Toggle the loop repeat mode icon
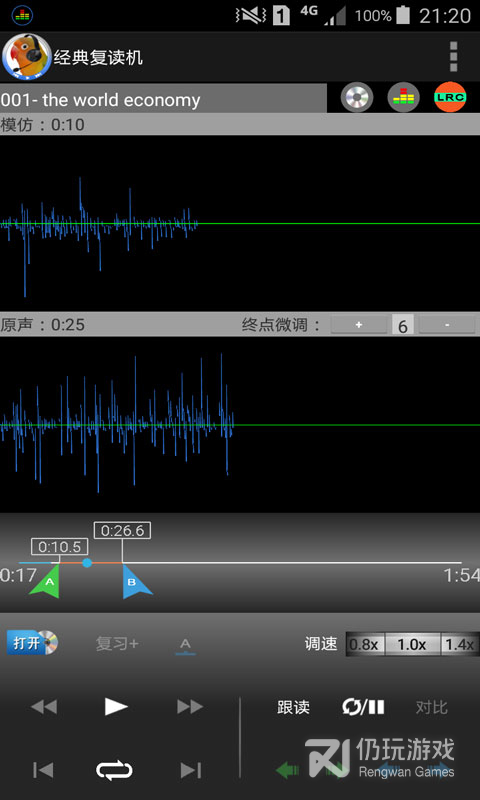 click(x=114, y=770)
